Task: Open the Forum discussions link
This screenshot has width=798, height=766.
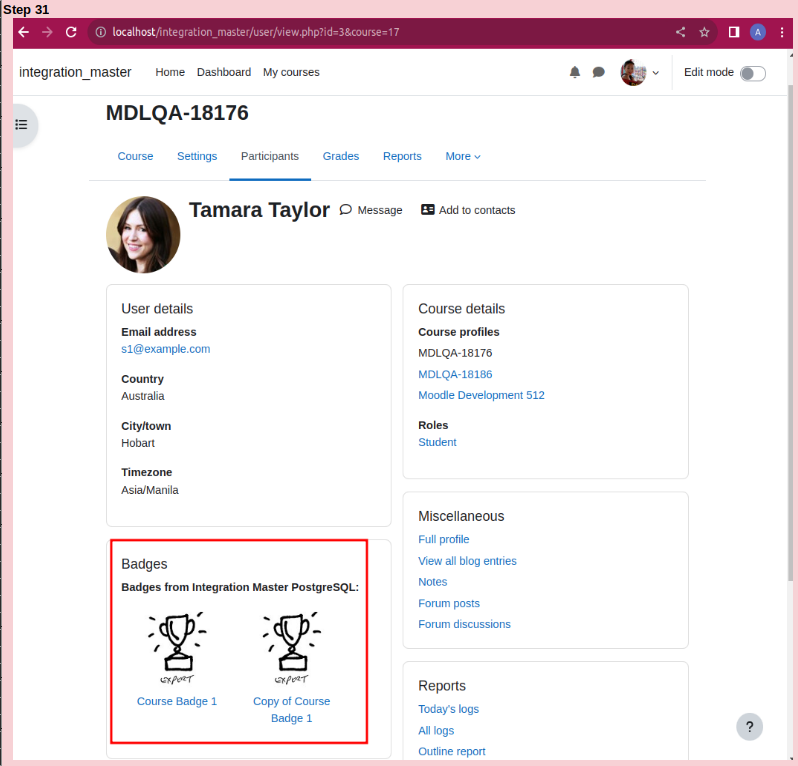Action: coord(464,624)
